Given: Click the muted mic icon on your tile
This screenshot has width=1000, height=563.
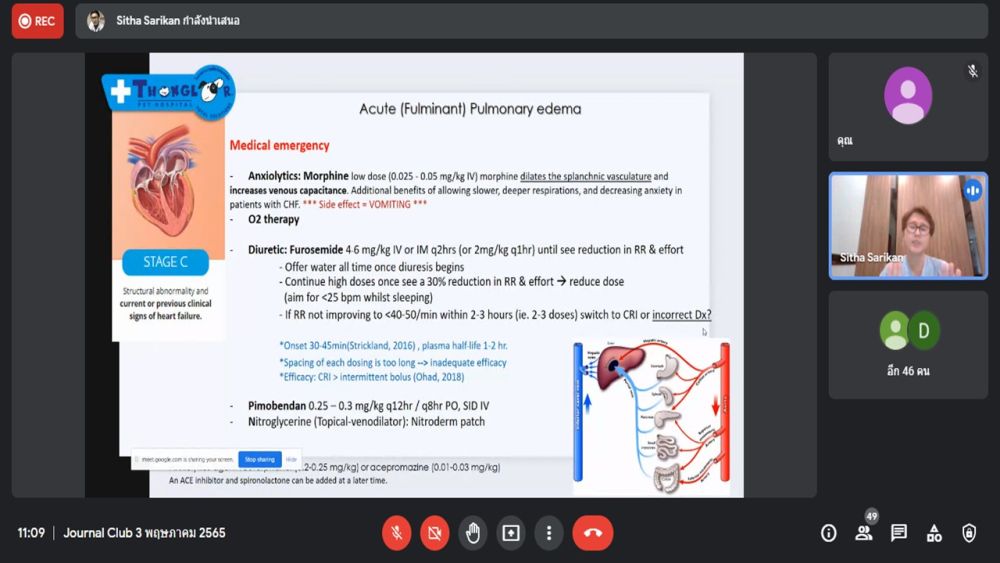Looking at the screenshot, I should (x=973, y=71).
